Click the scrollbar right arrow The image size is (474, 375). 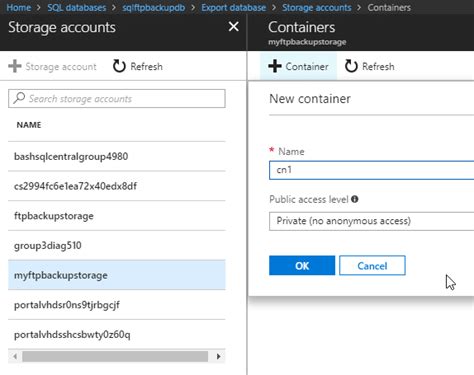pyautogui.click(x=218, y=356)
